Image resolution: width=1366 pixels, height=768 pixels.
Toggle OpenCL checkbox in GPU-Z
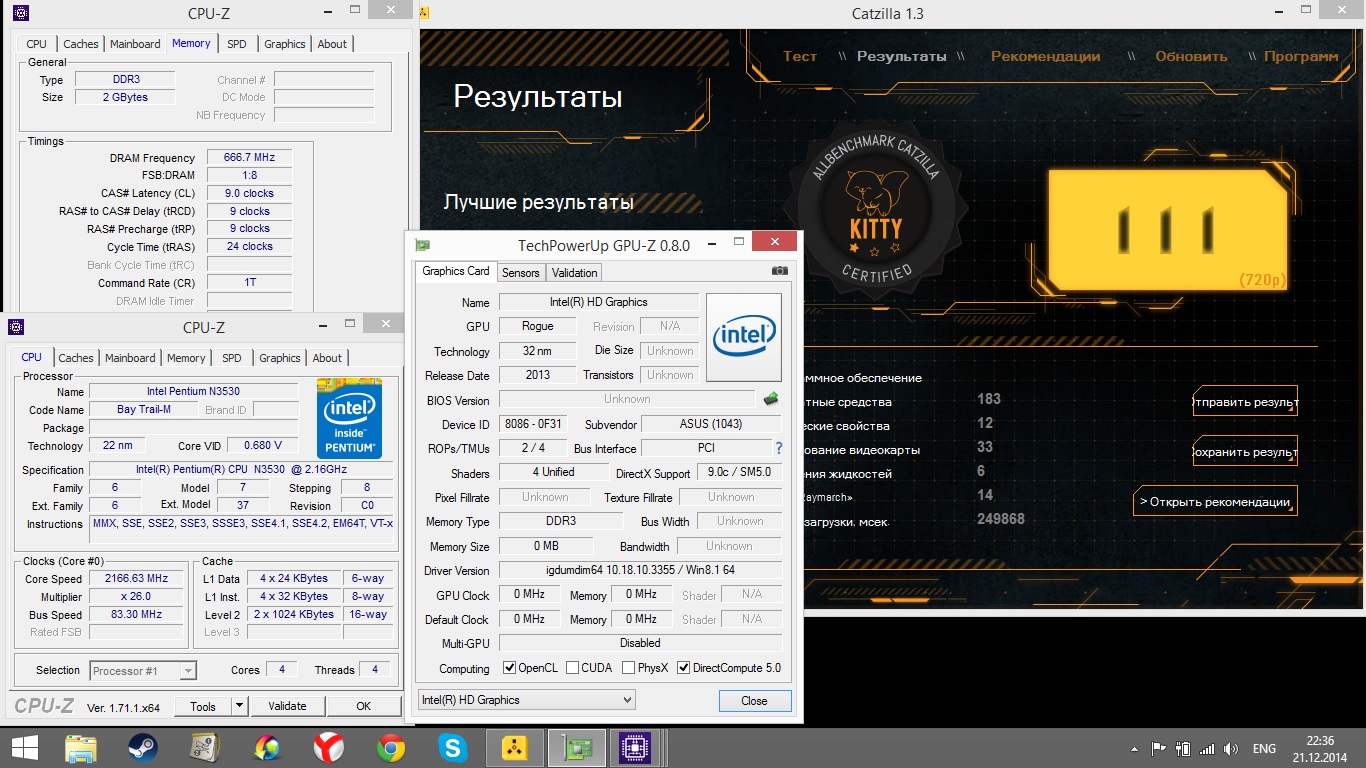[x=509, y=668]
